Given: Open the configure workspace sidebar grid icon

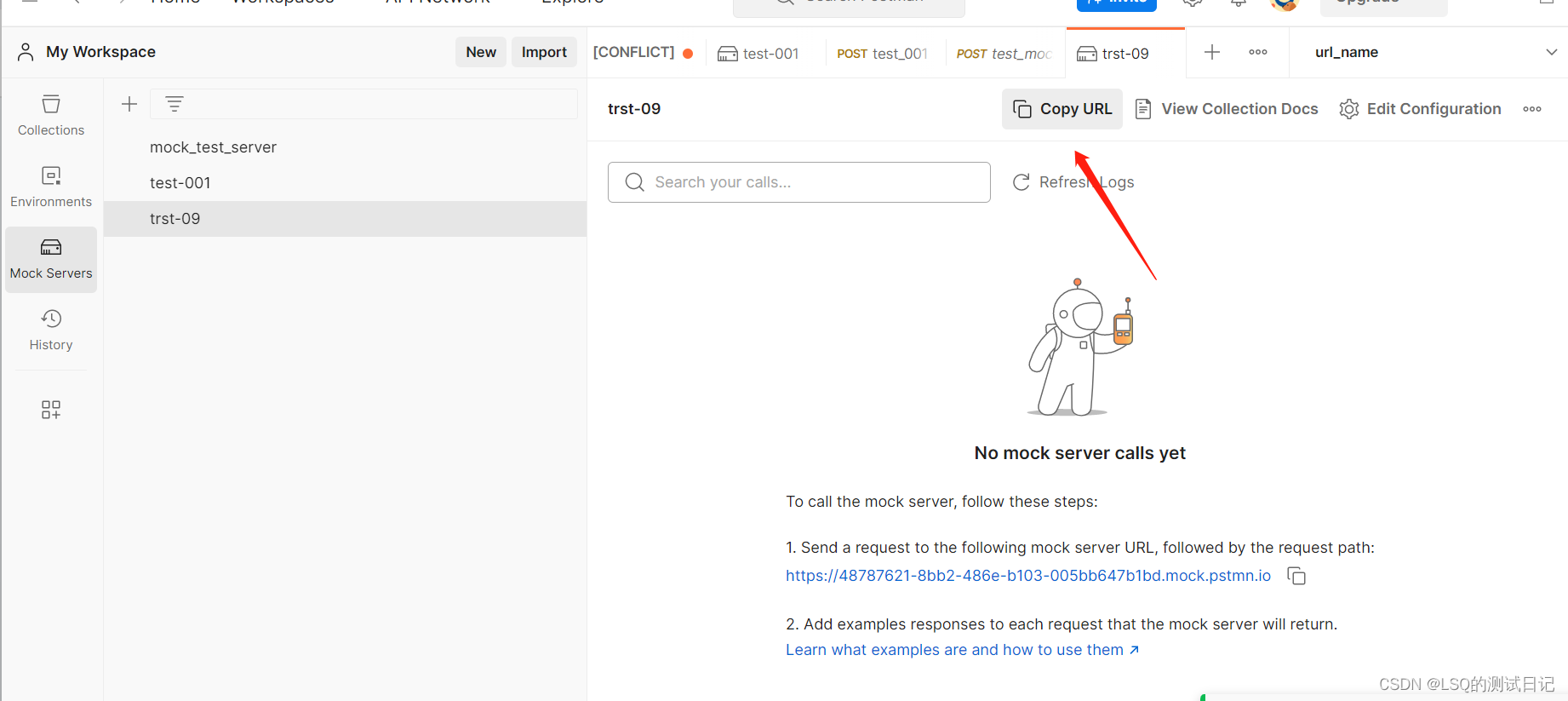Looking at the screenshot, I should point(51,410).
